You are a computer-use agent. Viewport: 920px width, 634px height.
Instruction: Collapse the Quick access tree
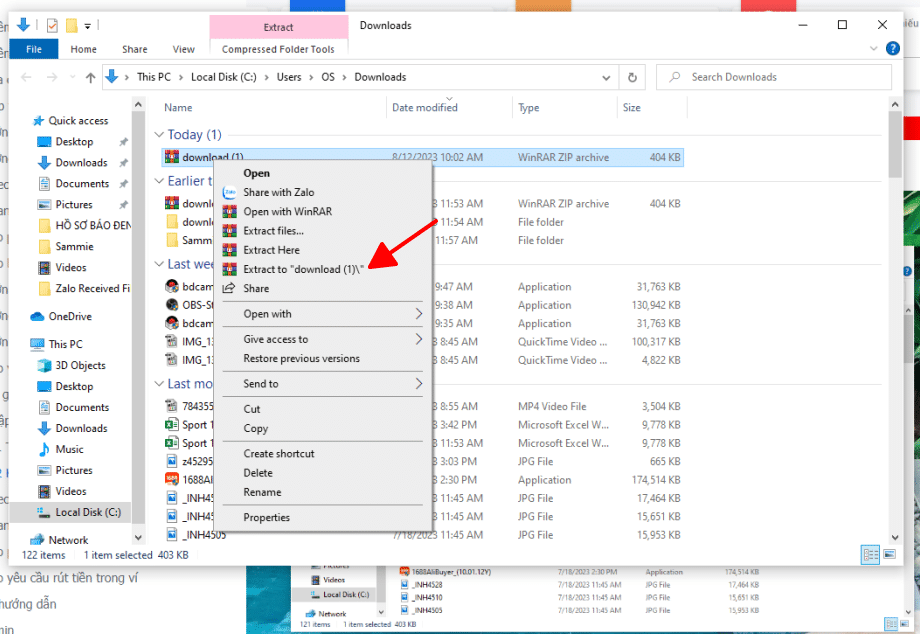(x=23, y=120)
